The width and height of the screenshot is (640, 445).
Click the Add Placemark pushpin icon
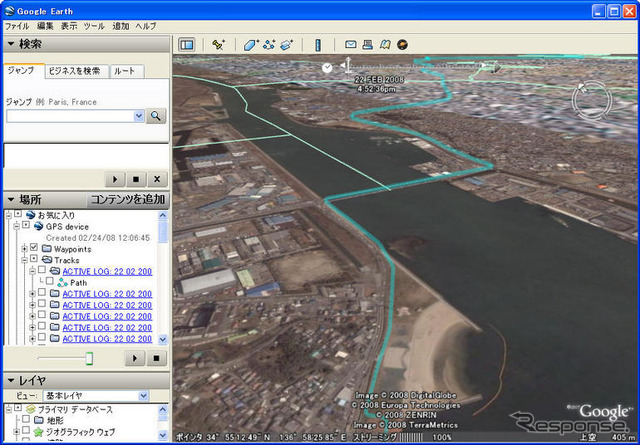[218, 44]
